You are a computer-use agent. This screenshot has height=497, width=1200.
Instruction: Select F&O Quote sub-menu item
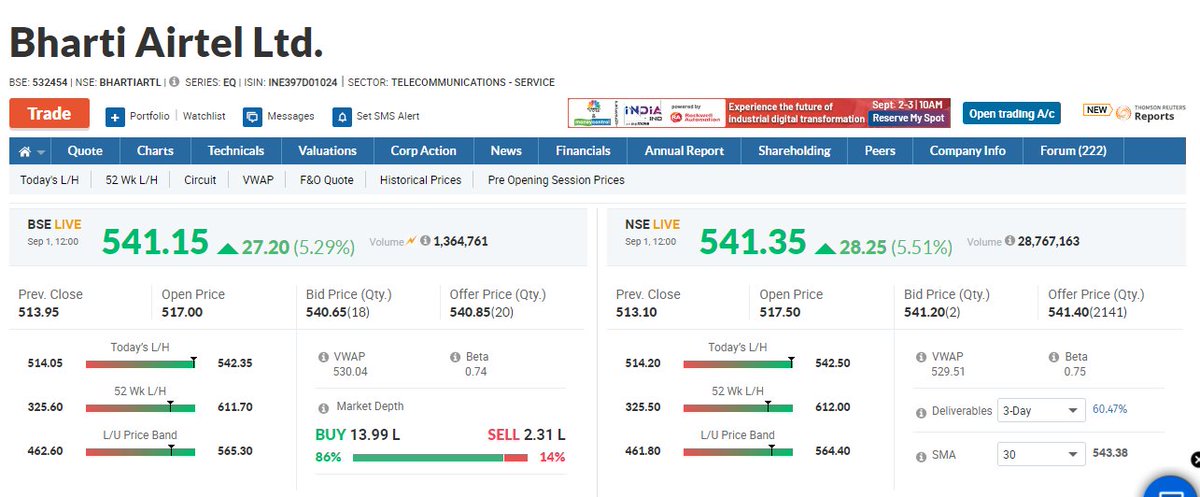click(x=326, y=180)
